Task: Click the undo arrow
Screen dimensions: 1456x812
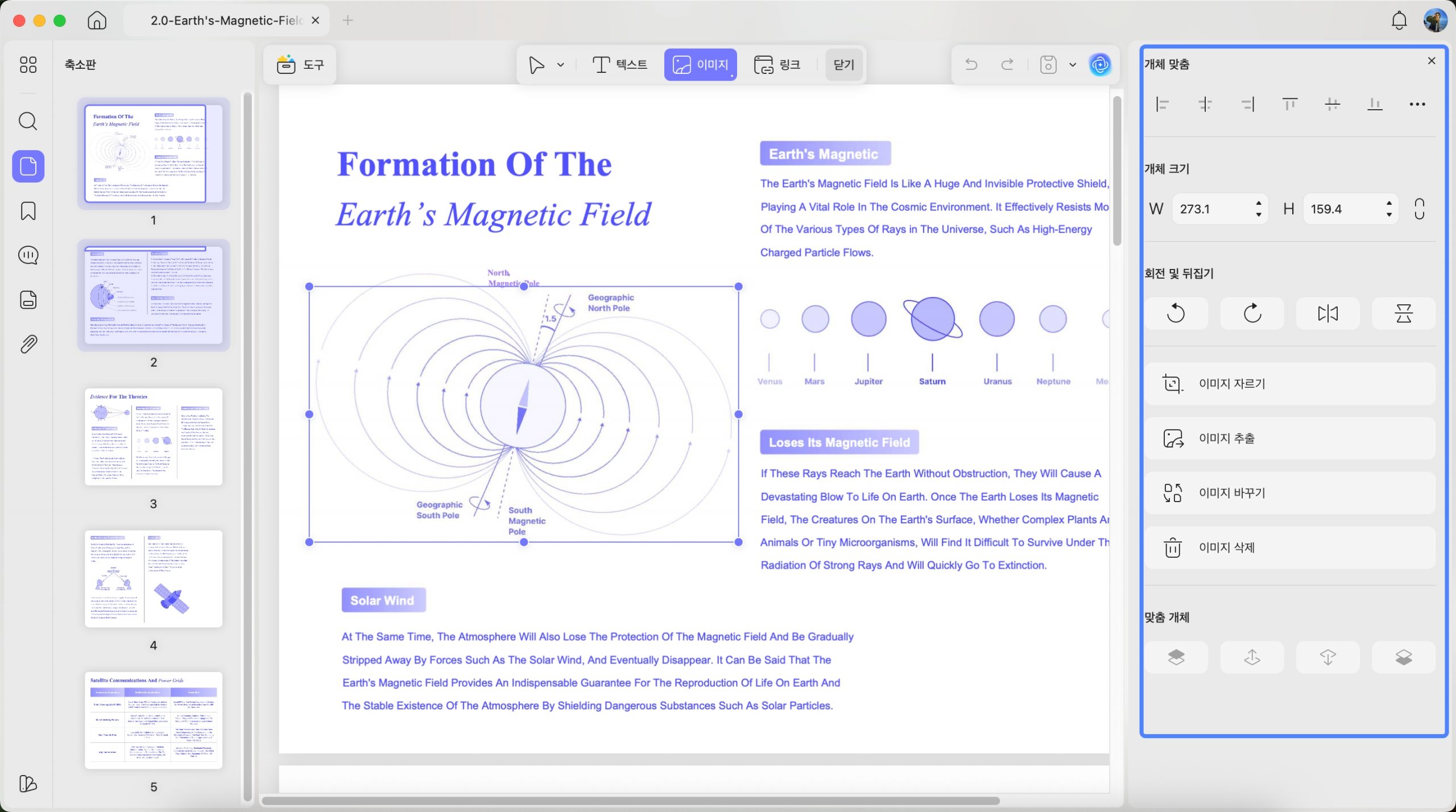Action: tap(971, 64)
